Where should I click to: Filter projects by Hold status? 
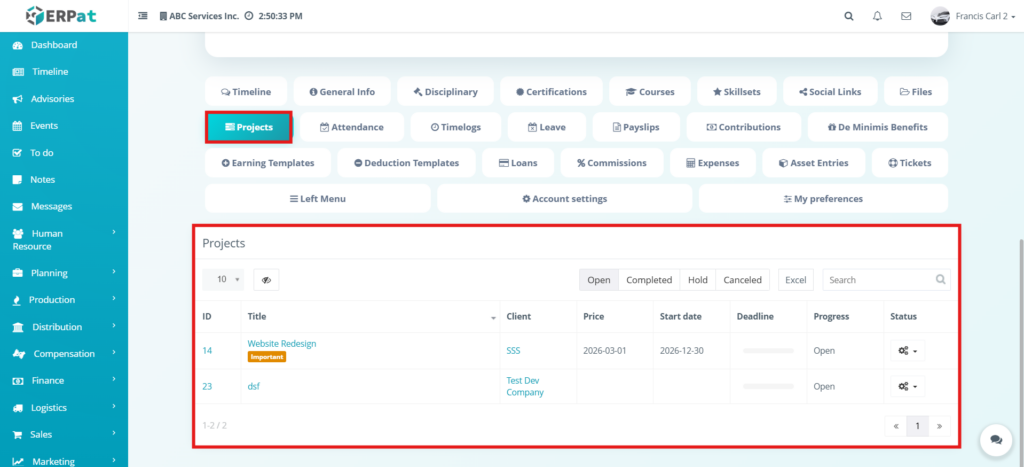click(x=697, y=280)
